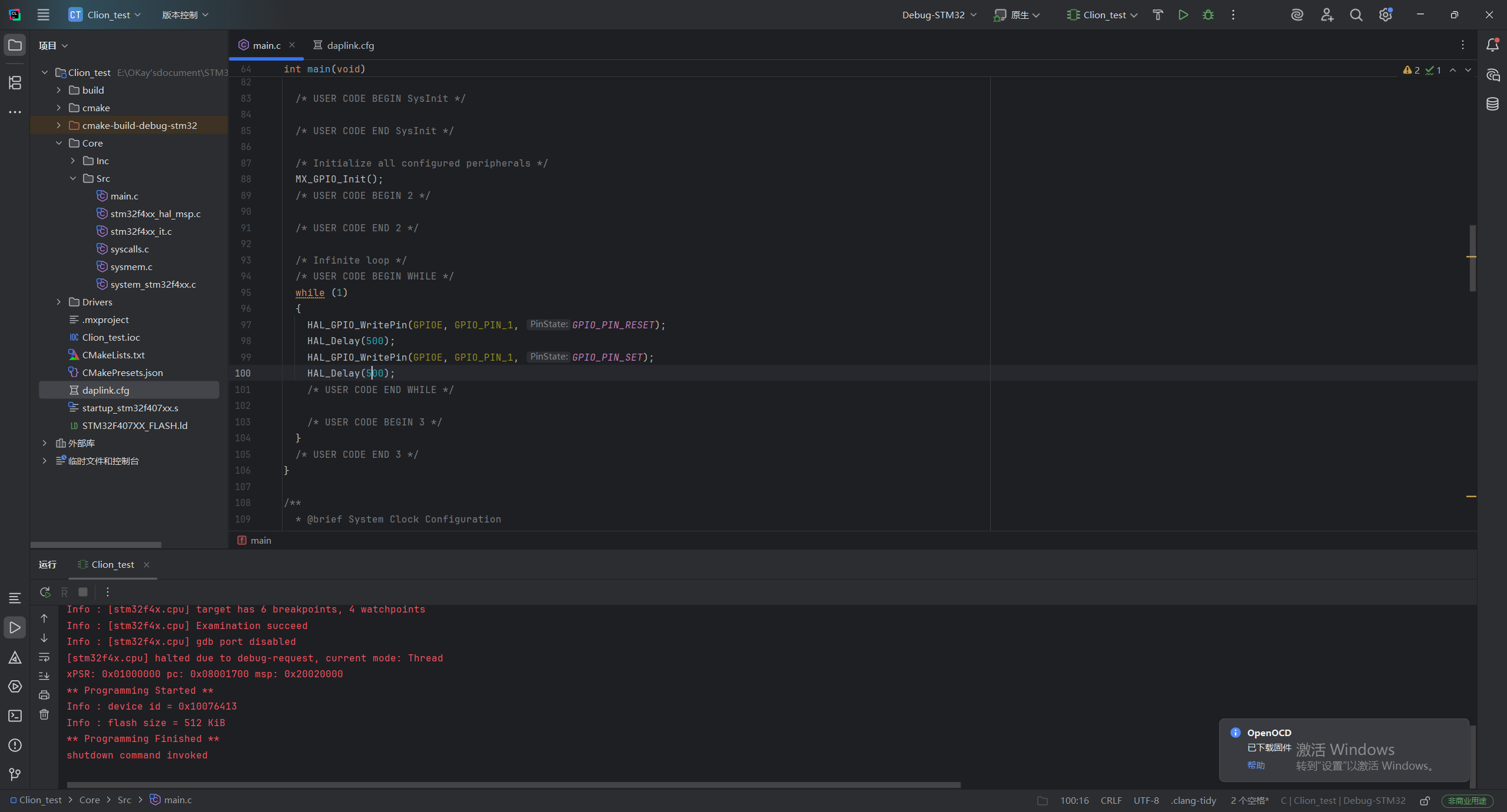
Task: Select STM32F407XX_FLASH.ld file
Action: 135,425
